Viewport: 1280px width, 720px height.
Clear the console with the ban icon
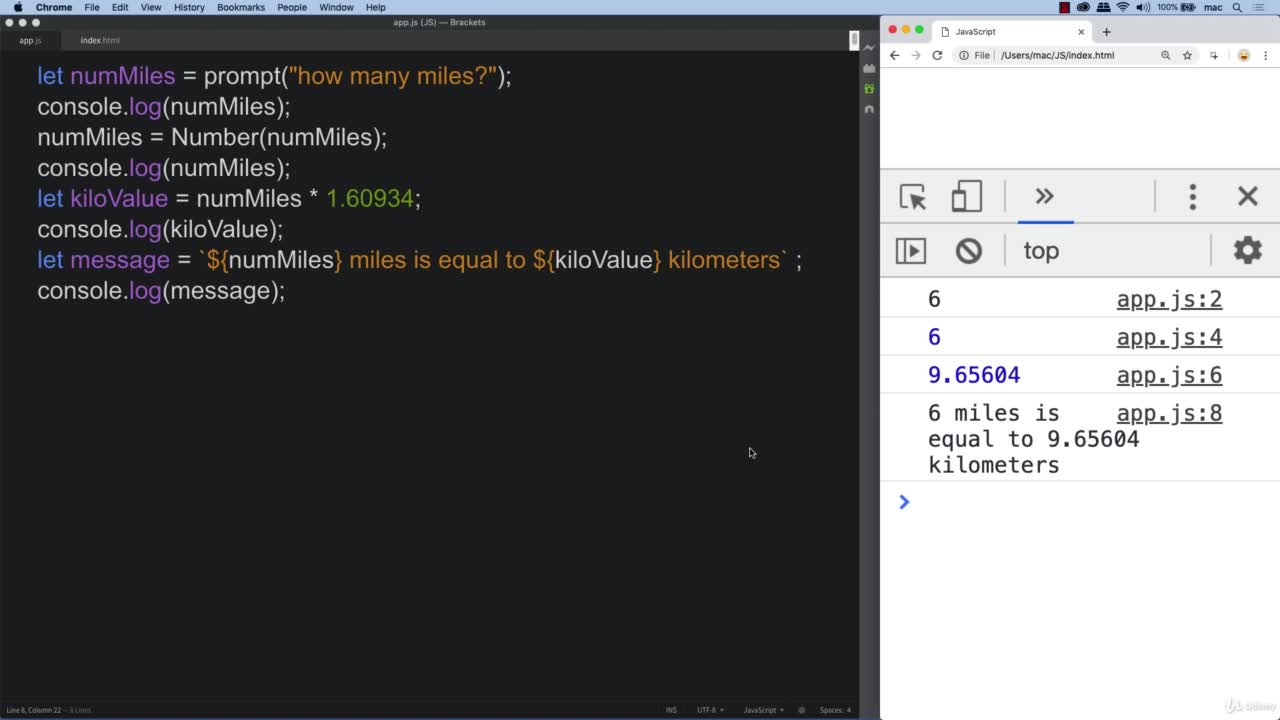pos(968,250)
